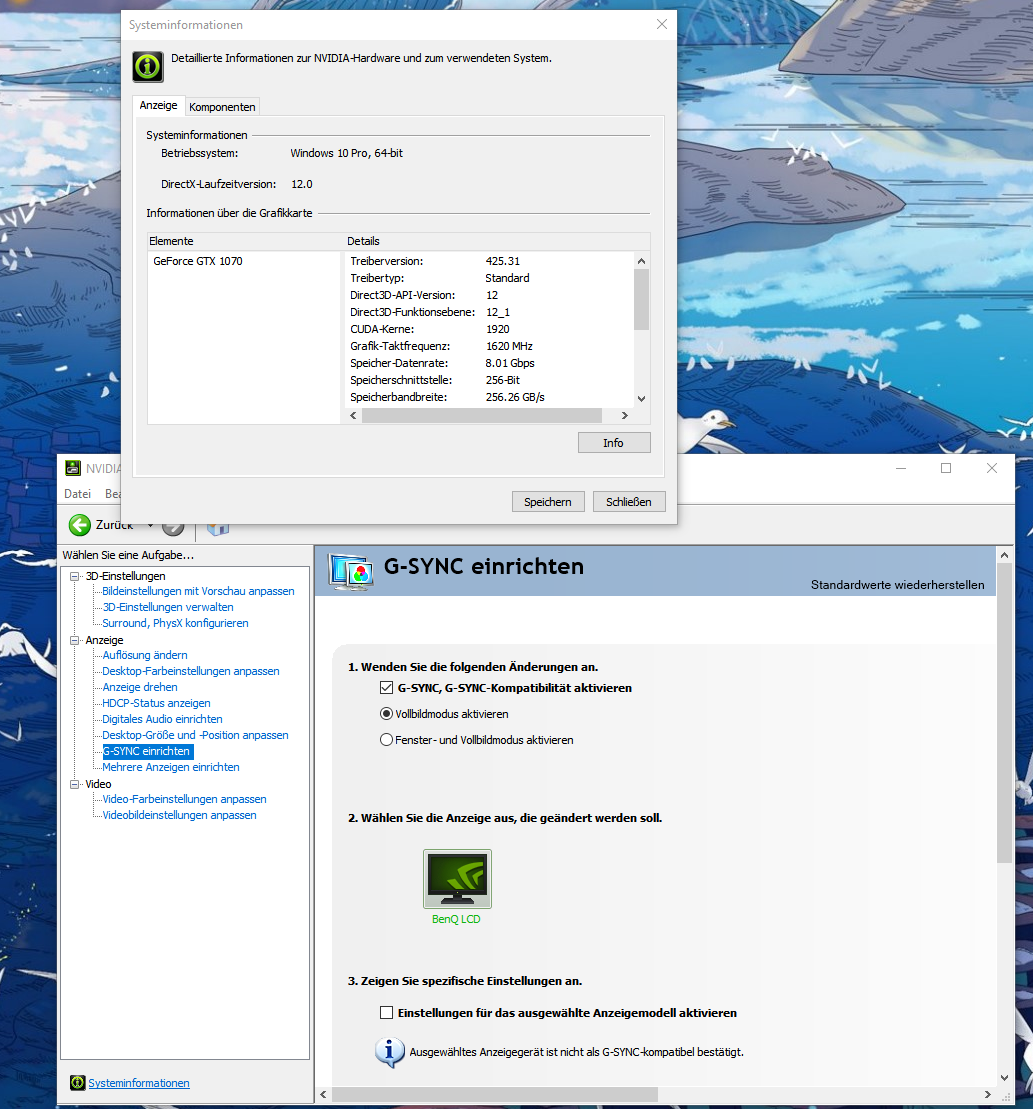Open Video-Farbeinstellungen anpassen
The image size is (1033, 1109).
point(185,799)
